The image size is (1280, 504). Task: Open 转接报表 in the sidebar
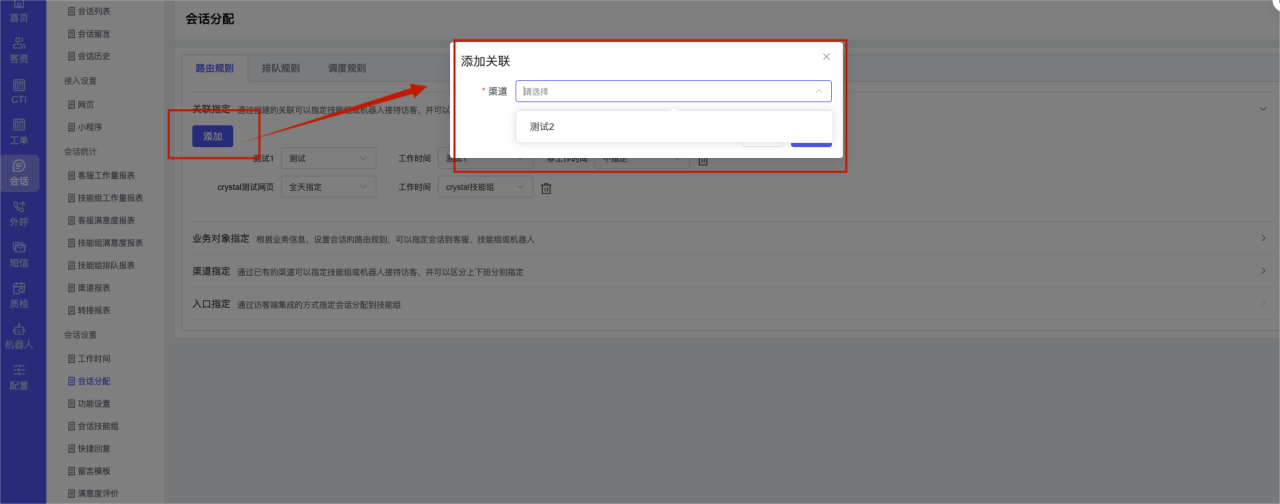88,310
